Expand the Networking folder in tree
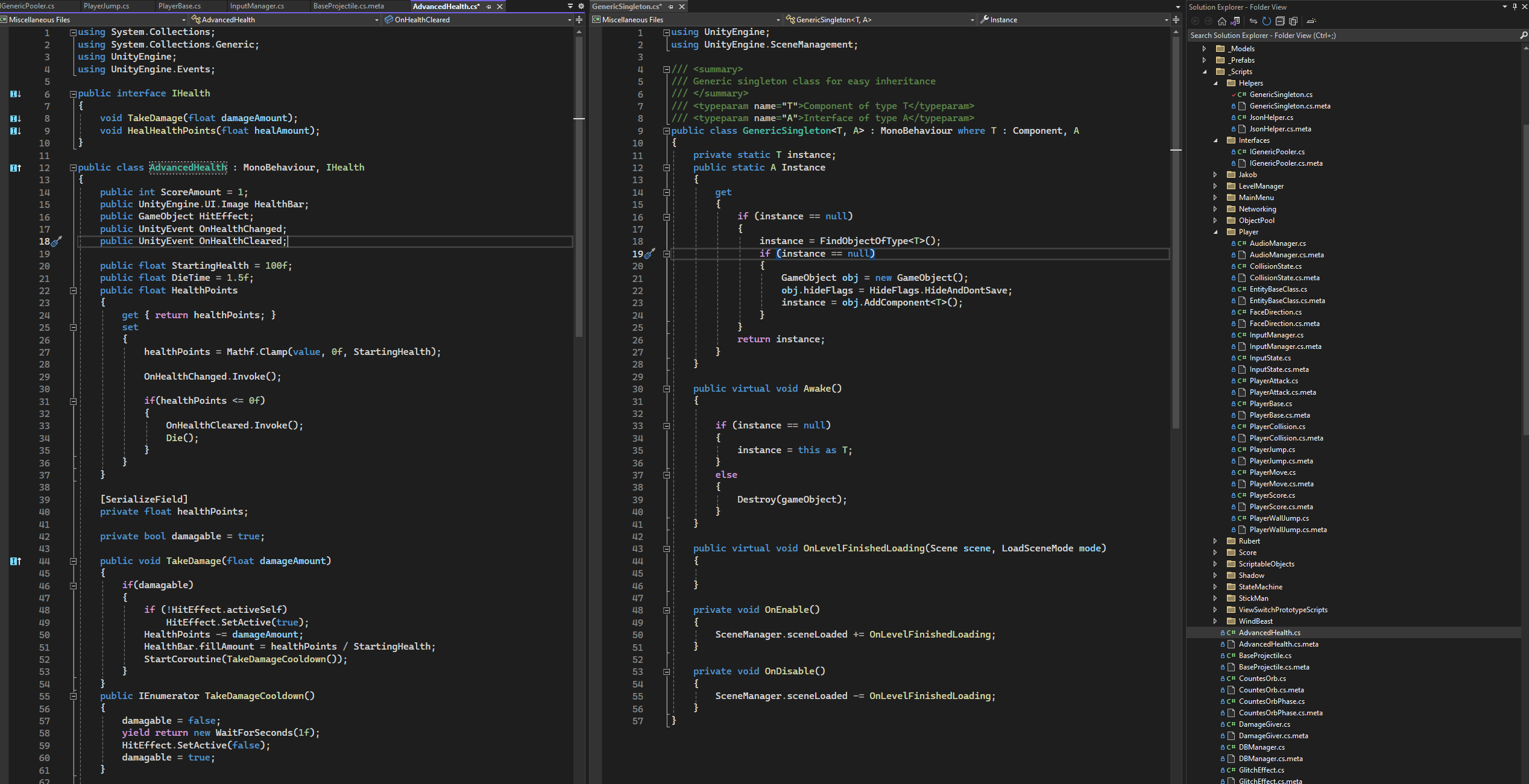The width and height of the screenshot is (1529, 784). 1215,209
